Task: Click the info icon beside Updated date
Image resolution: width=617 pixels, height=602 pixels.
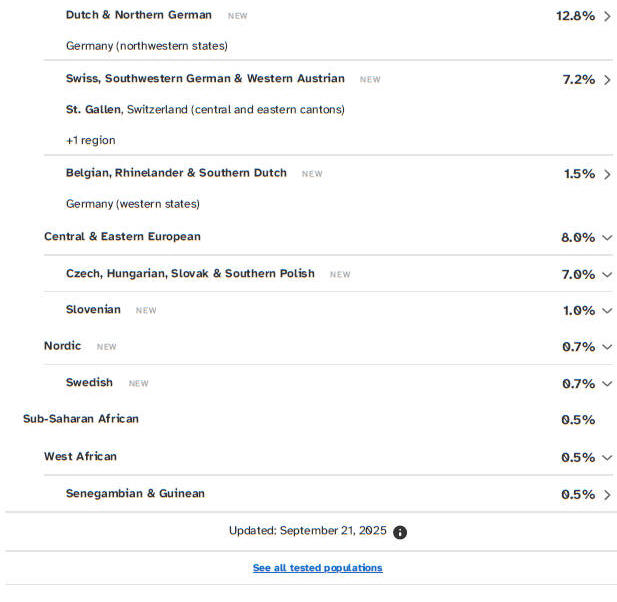Action: pos(400,532)
